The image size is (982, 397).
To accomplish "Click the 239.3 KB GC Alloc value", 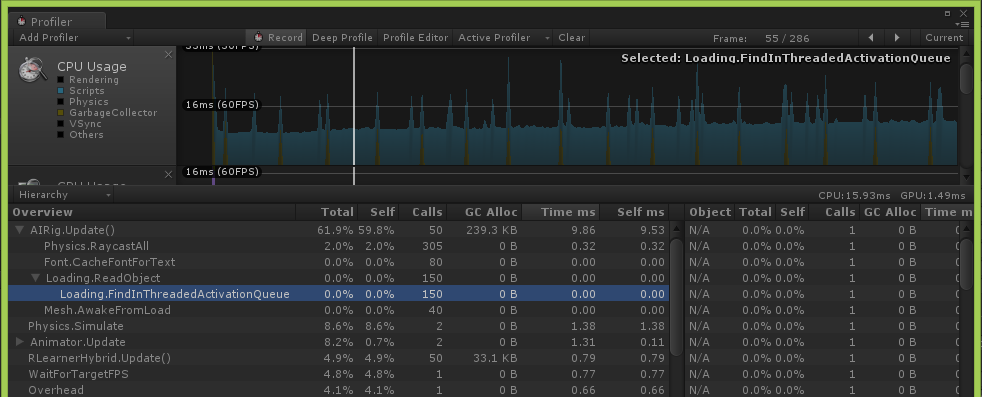I will point(491,230).
